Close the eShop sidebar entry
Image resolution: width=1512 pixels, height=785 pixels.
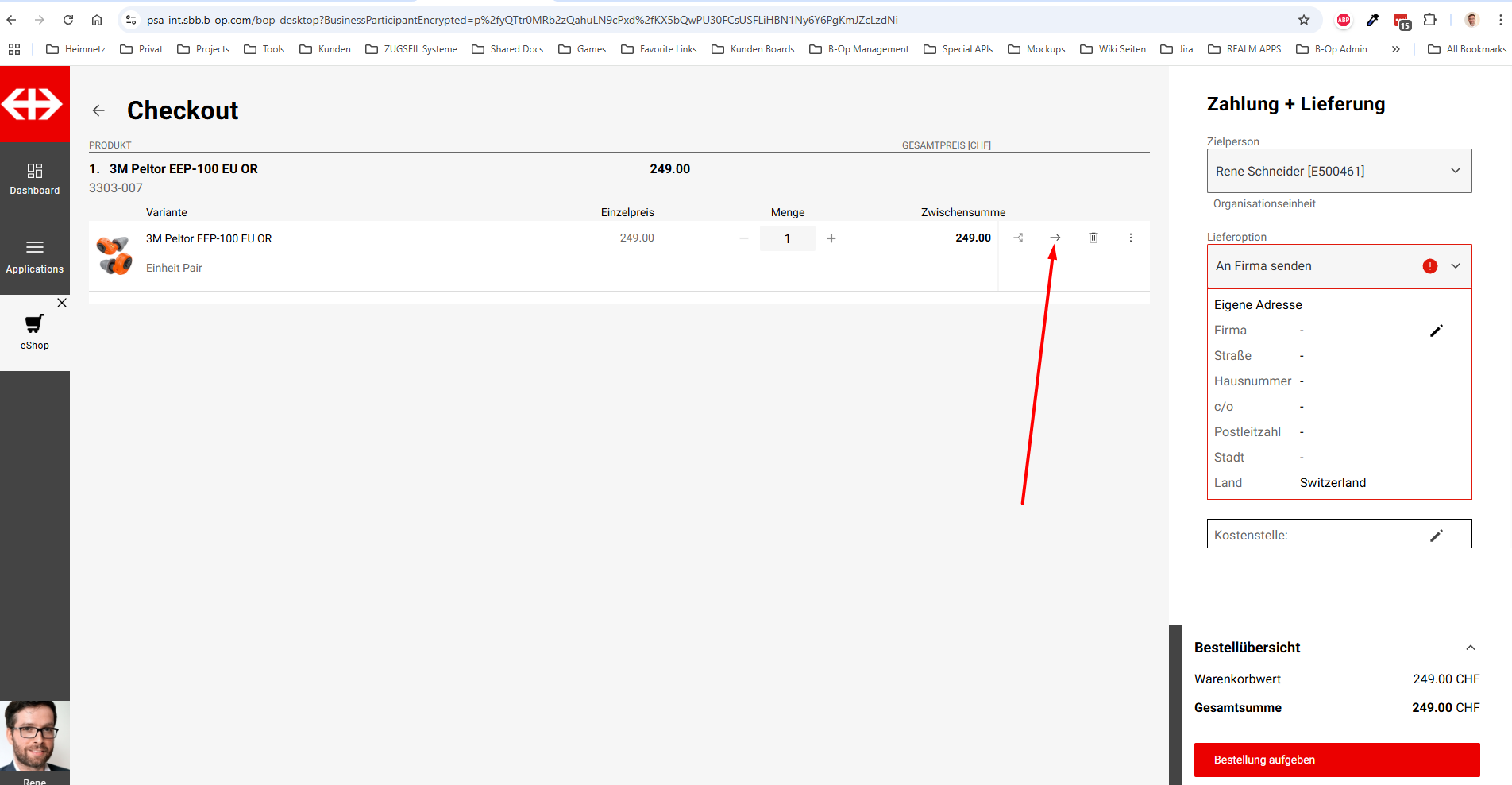tap(62, 303)
